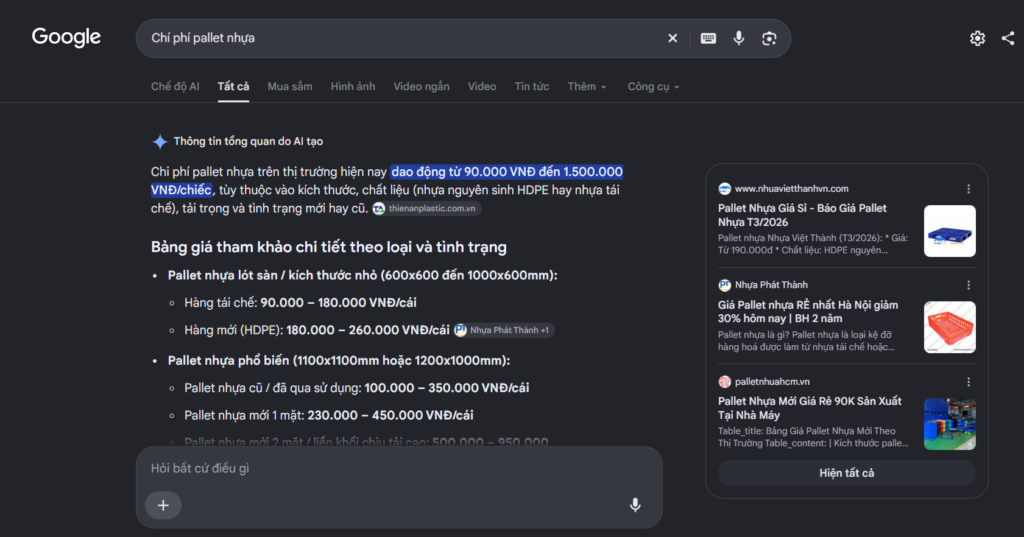1024x537 pixels.
Task: Click Bảng giá tham khảo chi tiết heading
Action: (x=328, y=247)
